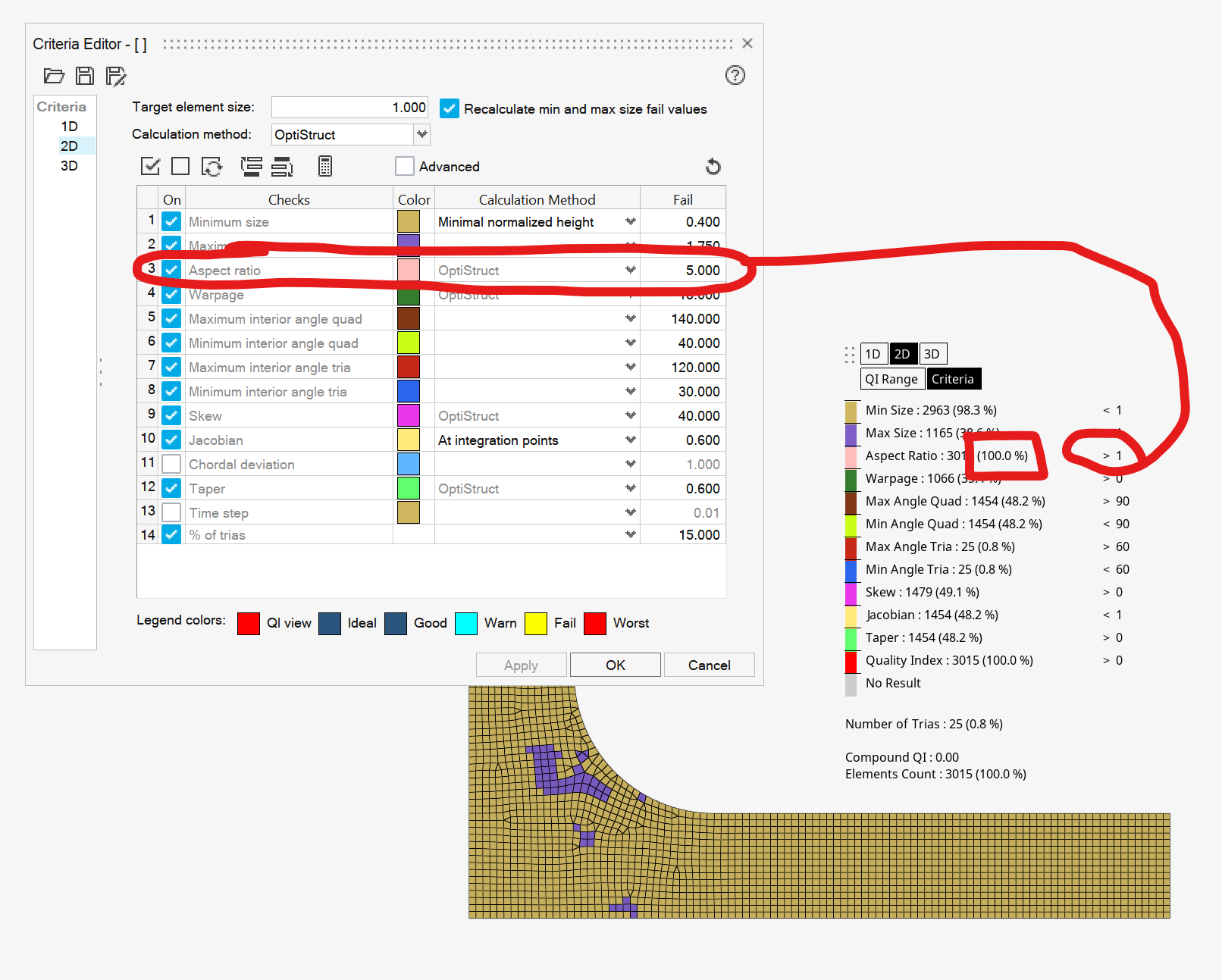The width and height of the screenshot is (1222, 980).
Task: Click the Skew legend entry in viewport
Action: [x=923, y=592]
